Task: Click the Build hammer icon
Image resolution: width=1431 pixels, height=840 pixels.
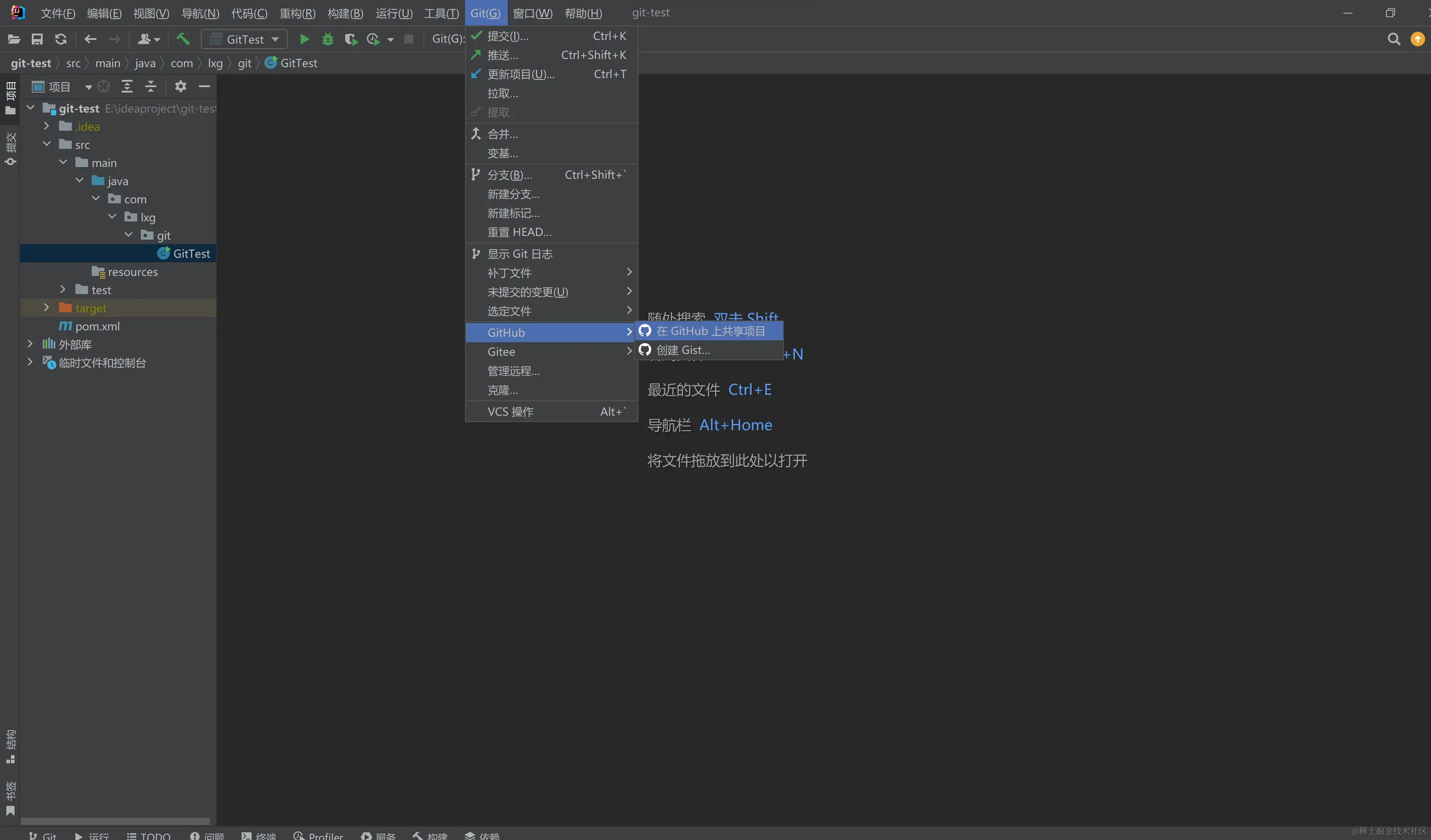Action: [x=183, y=39]
